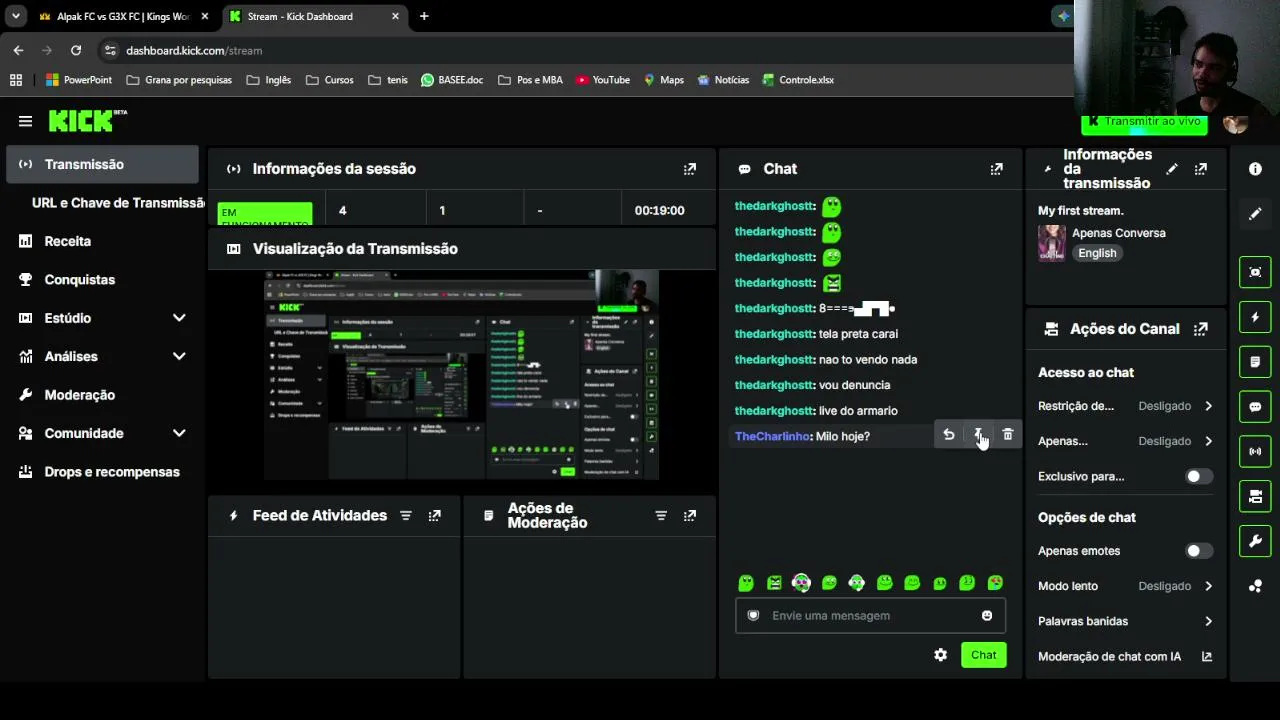The height and width of the screenshot is (720, 1280).
Task: Click the Envie uma mensagem input field
Action: [870, 616]
